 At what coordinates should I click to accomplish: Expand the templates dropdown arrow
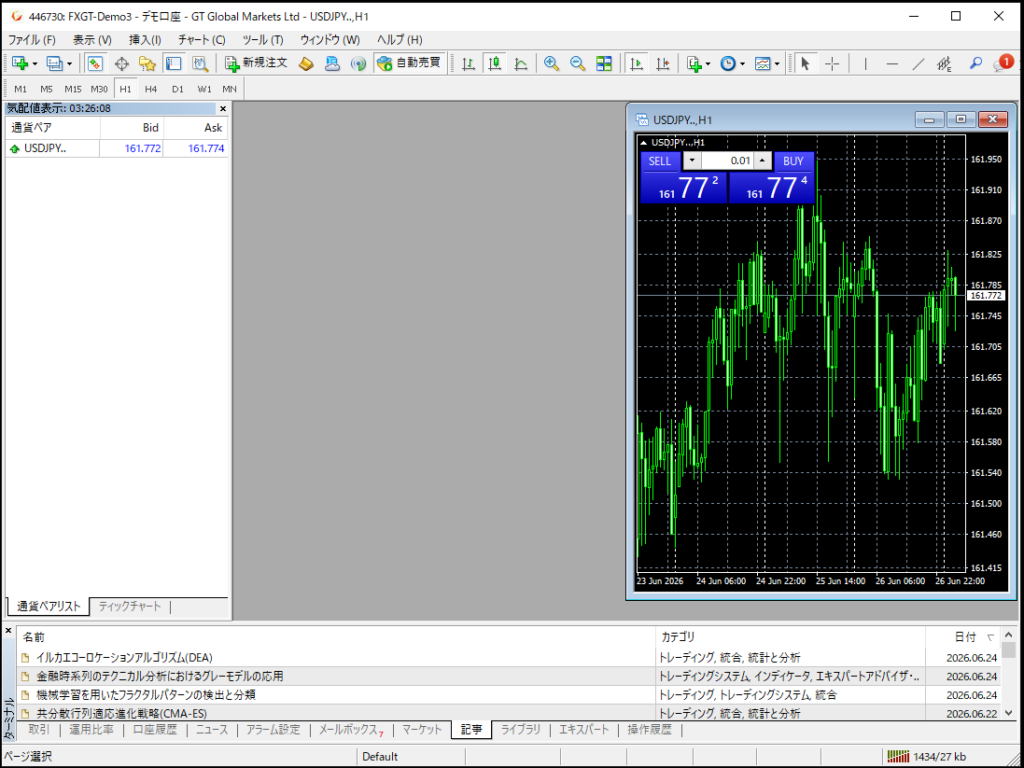[x=777, y=64]
